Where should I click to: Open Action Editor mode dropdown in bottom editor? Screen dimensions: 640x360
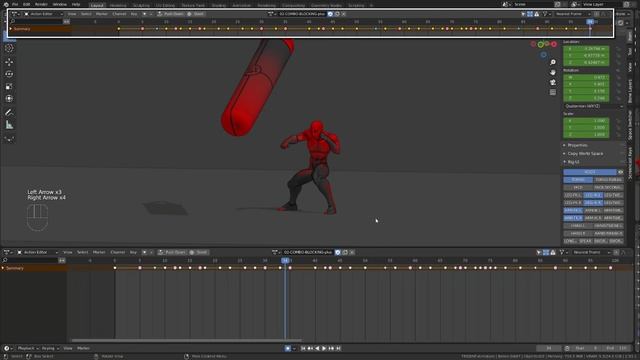(37, 252)
